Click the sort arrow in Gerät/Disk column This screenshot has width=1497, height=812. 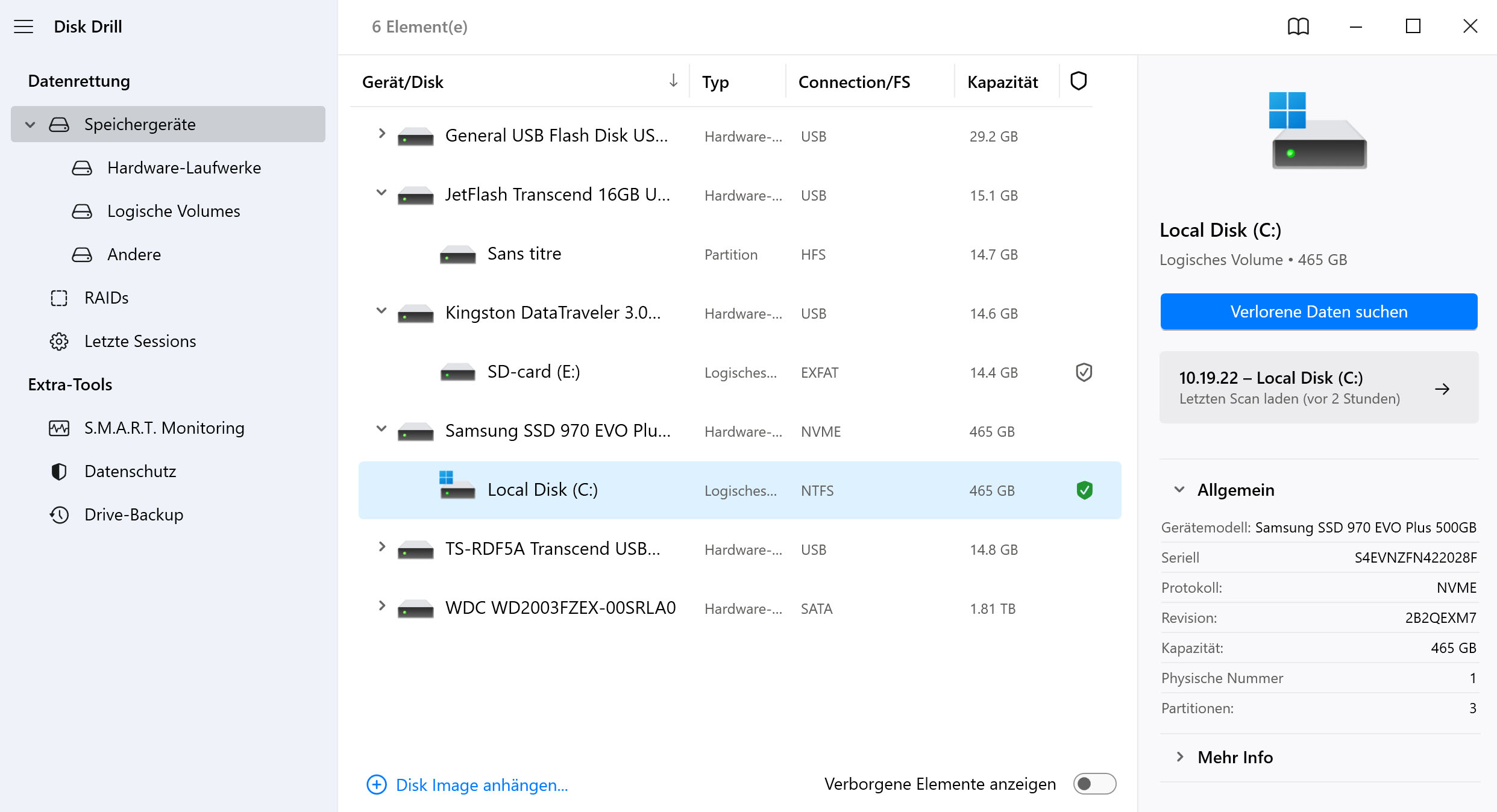(673, 81)
